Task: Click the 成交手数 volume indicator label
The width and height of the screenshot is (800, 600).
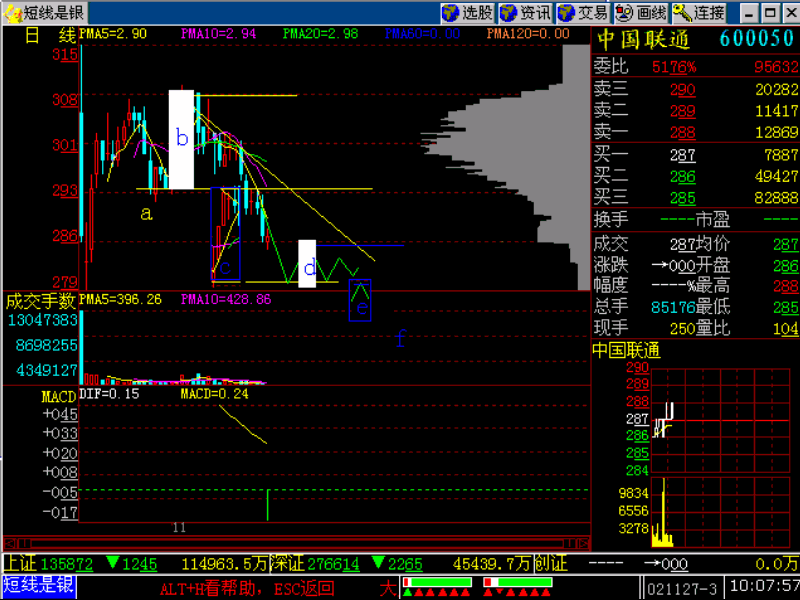Action: point(40,301)
